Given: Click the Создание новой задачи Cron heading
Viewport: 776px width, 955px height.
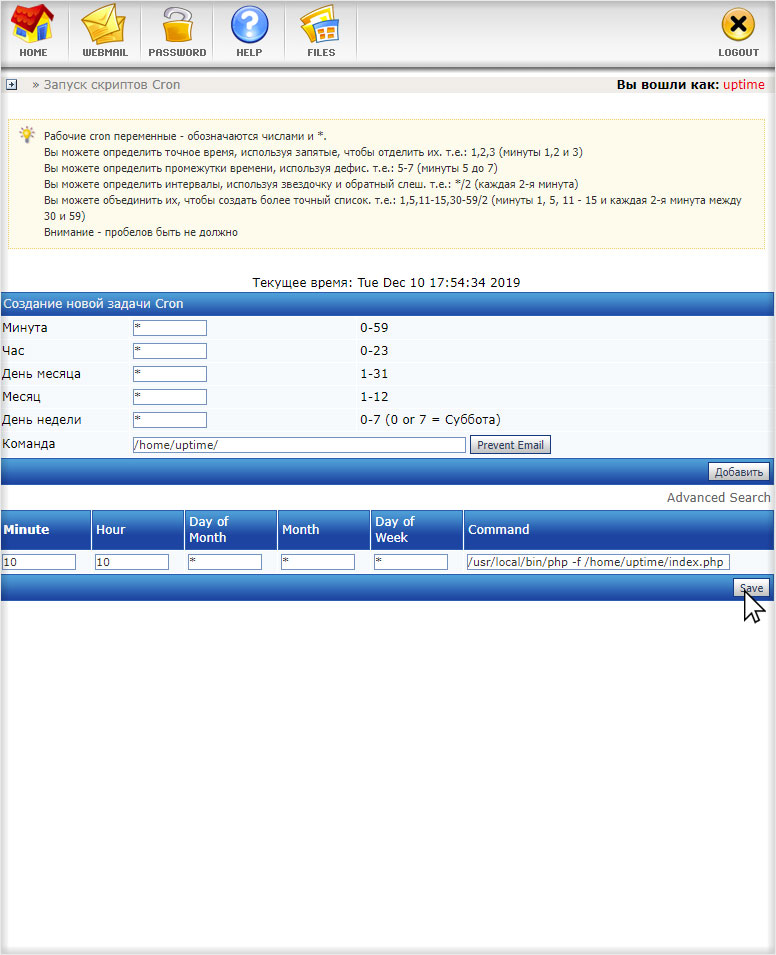Looking at the screenshot, I should coord(93,304).
